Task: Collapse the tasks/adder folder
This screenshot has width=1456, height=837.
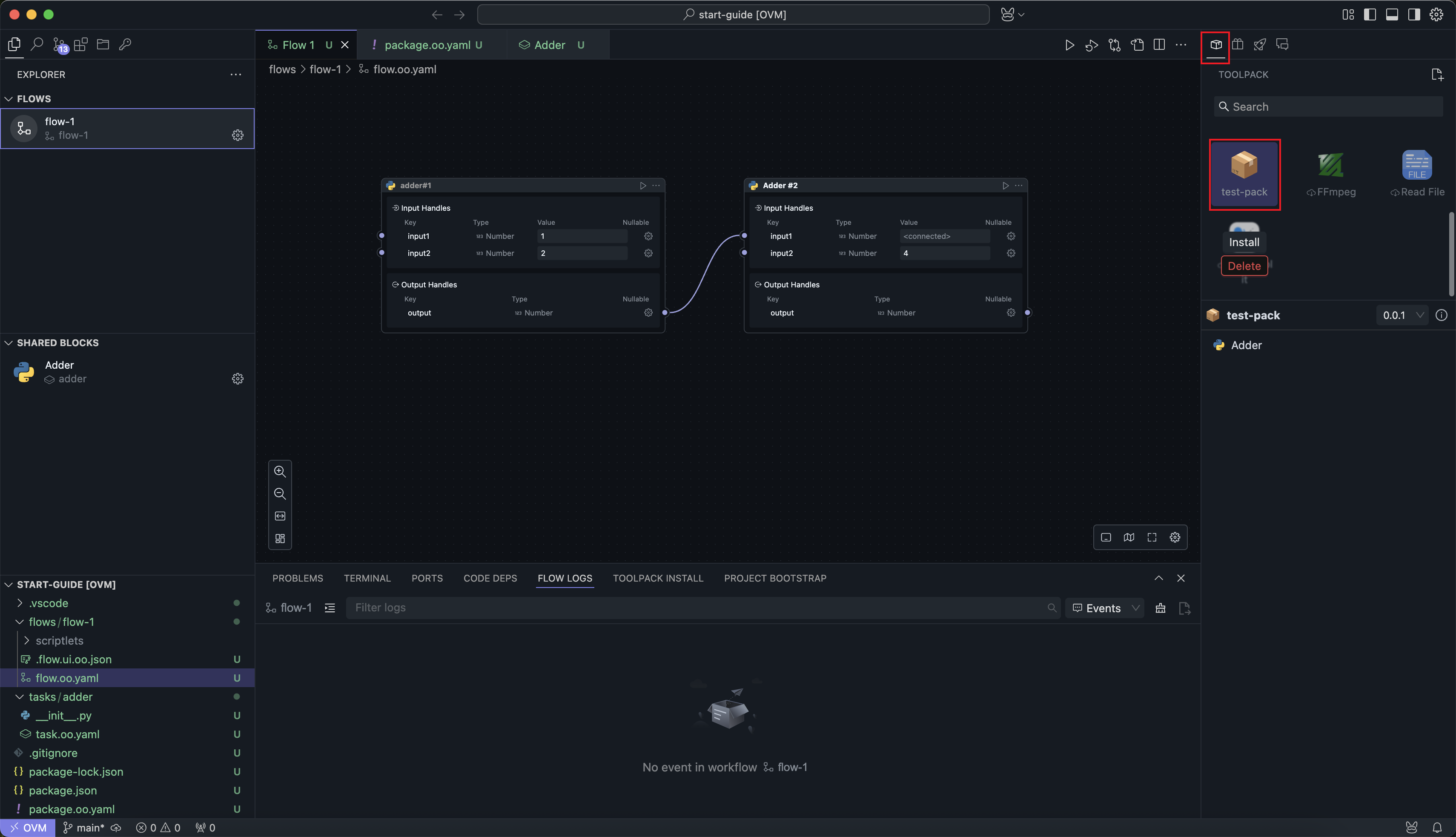Action: point(20,697)
